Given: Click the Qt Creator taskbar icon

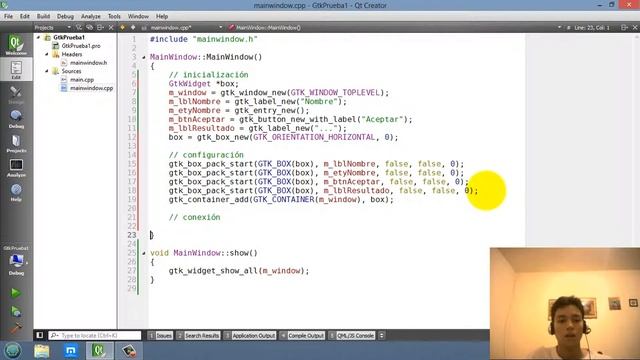Looking at the screenshot, I should (99, 351).
